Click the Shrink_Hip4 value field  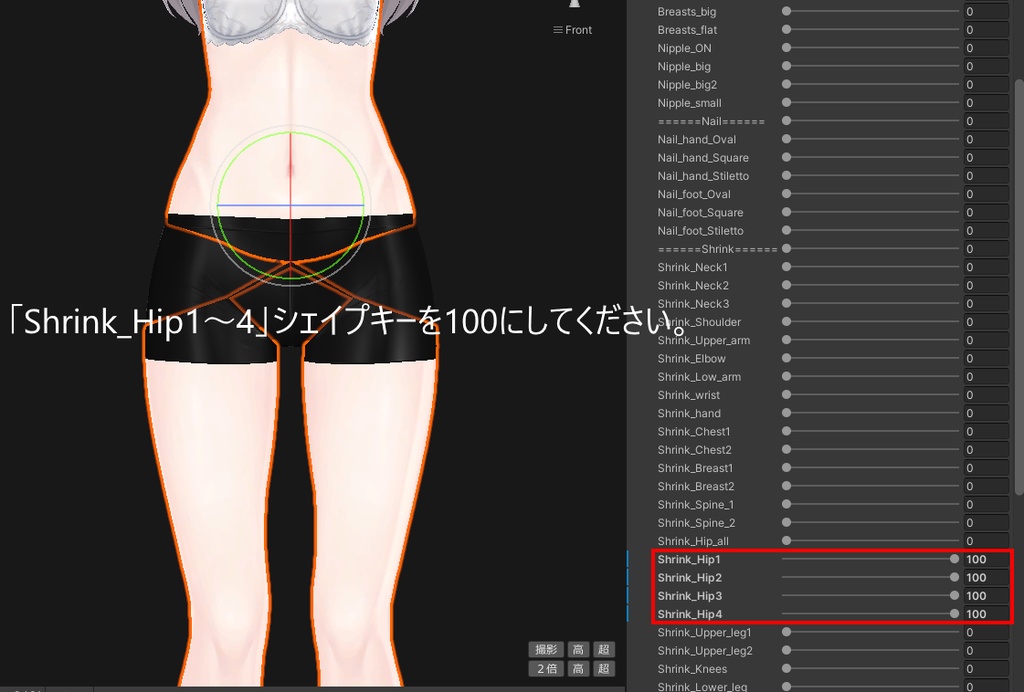tap(986, 614)
